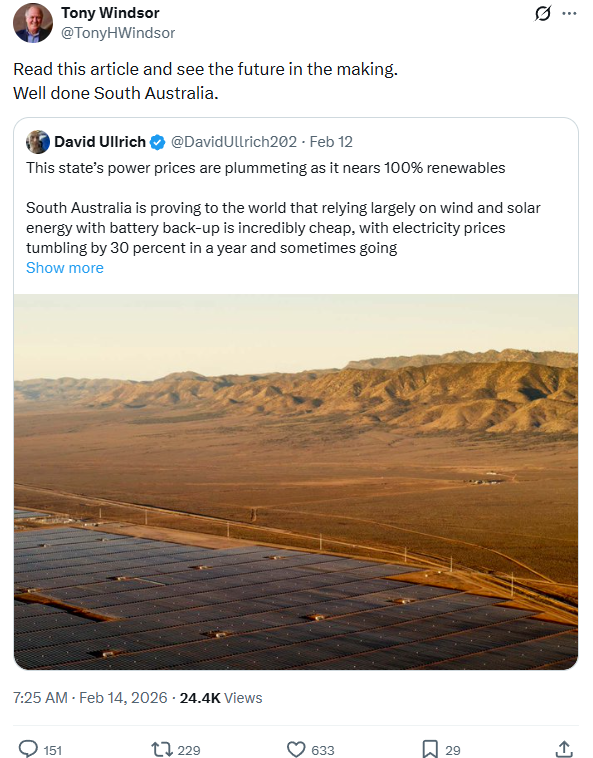The width and height of the screenshot is (593, 758).
Task: Click the 7:25 AM Feb 14, 2026 timestamp
Action: click(x=90, y=698)
